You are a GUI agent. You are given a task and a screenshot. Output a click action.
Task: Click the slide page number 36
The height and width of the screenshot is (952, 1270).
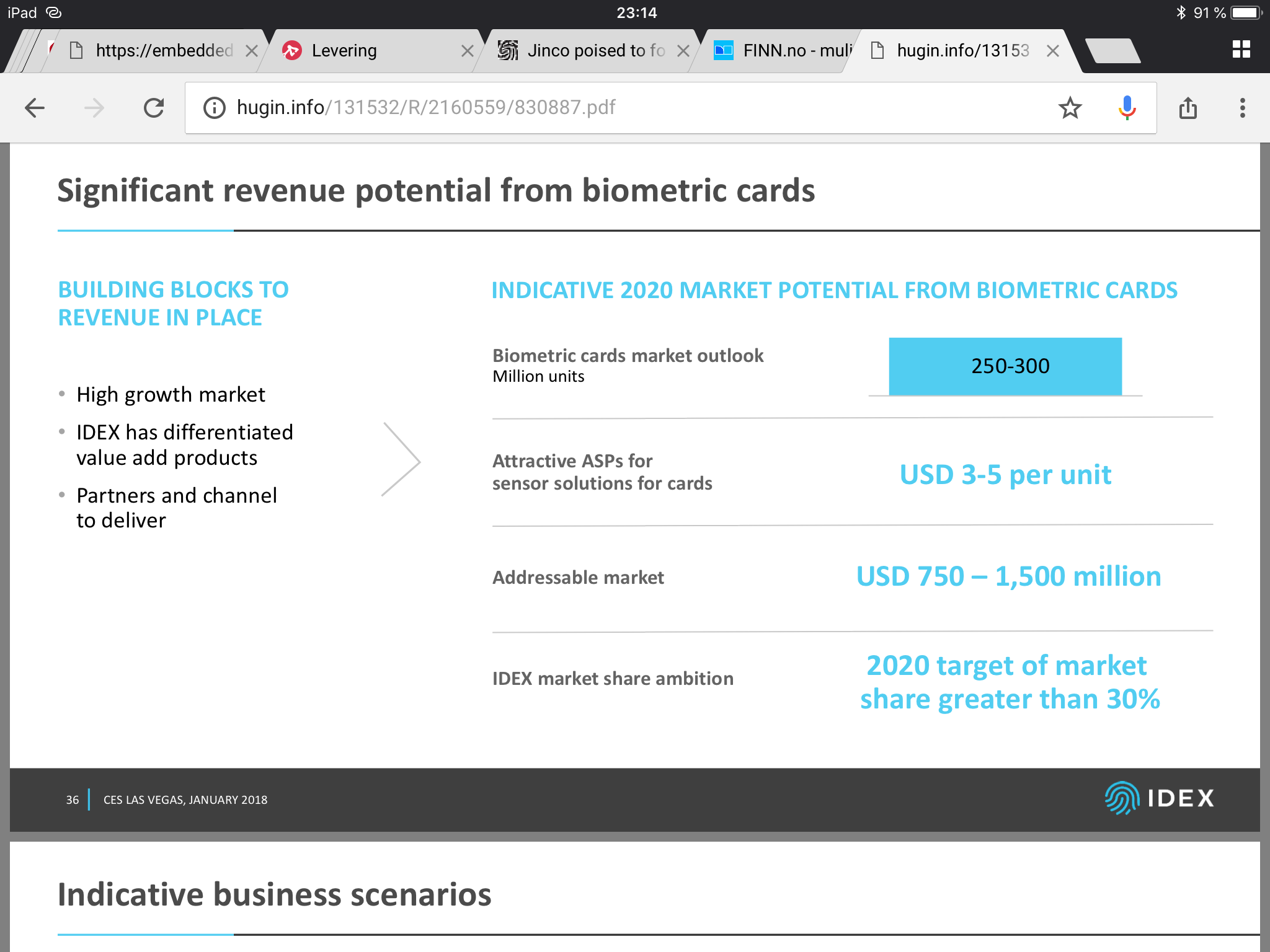click(x=73, y=800)
